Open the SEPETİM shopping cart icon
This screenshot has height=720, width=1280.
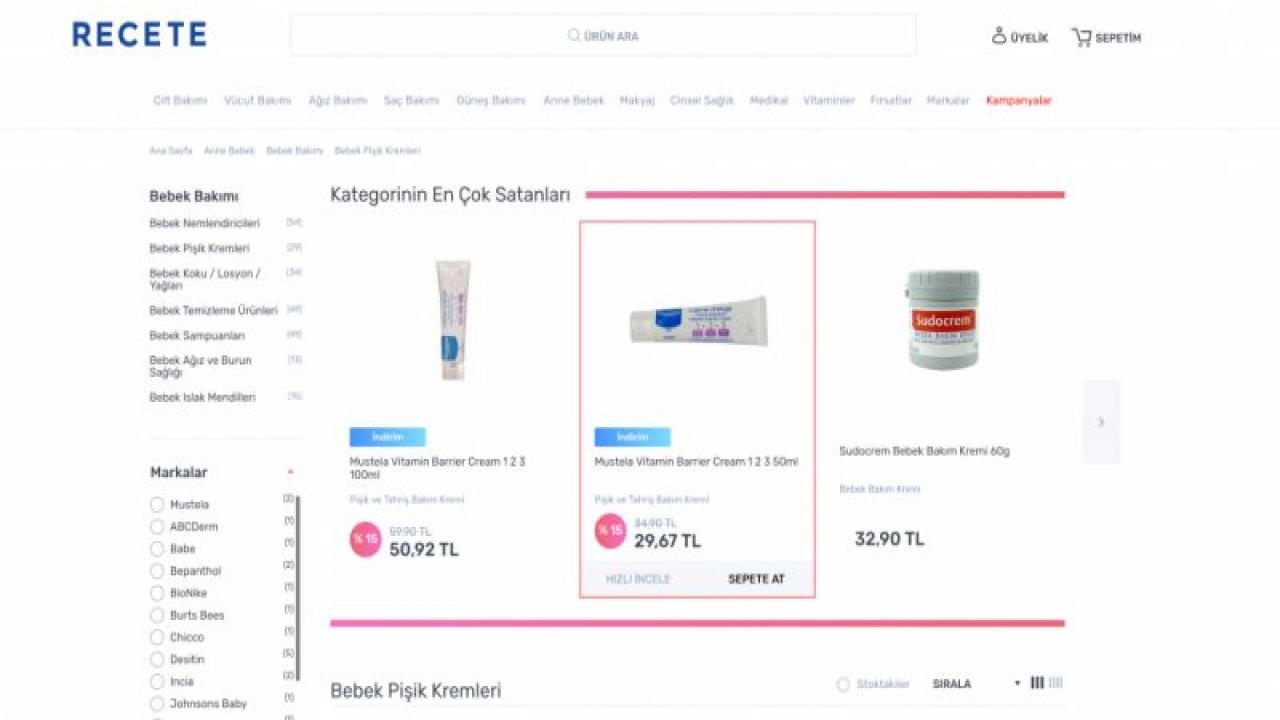click(1081, 37)
